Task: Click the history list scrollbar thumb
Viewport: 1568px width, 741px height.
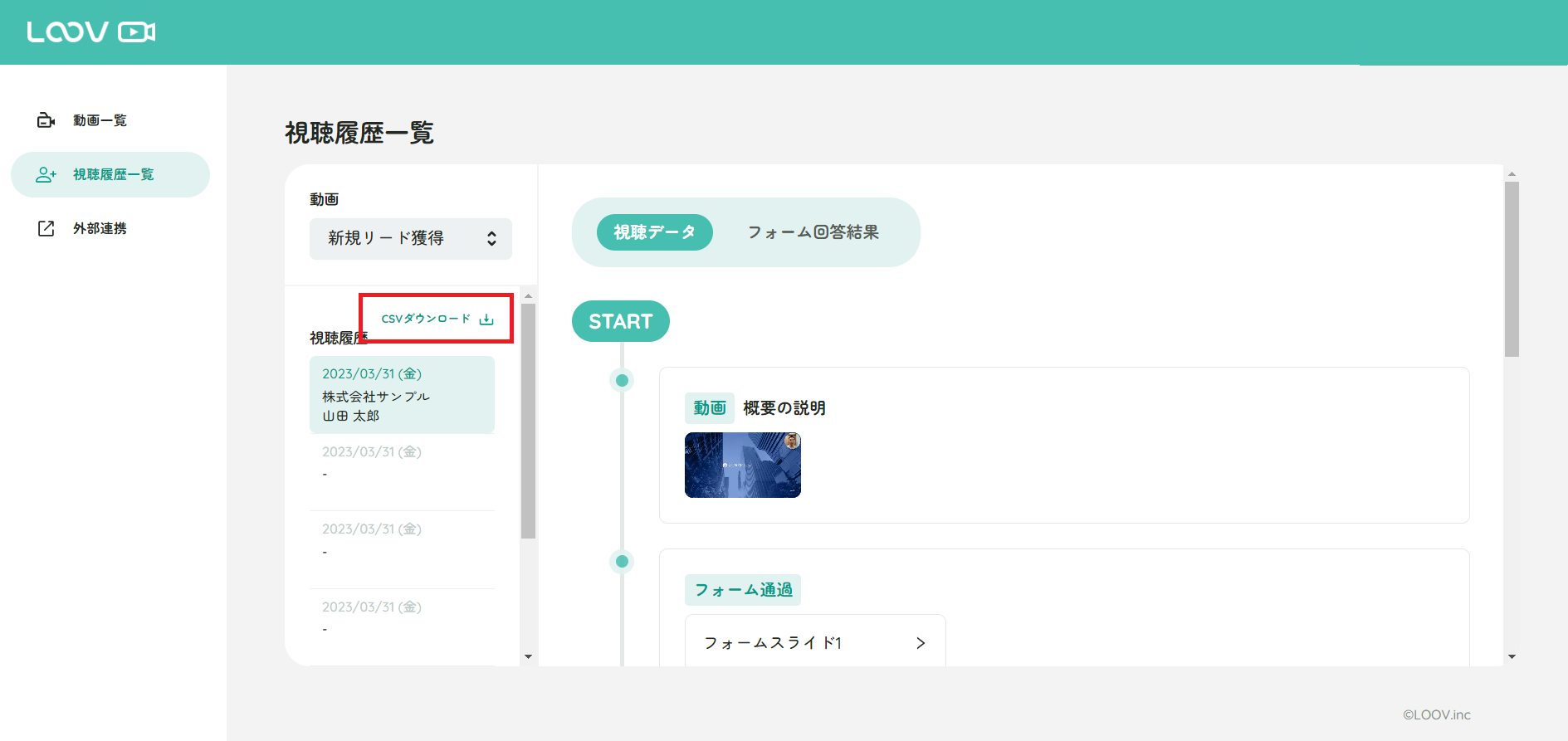Action: point(529,422)
